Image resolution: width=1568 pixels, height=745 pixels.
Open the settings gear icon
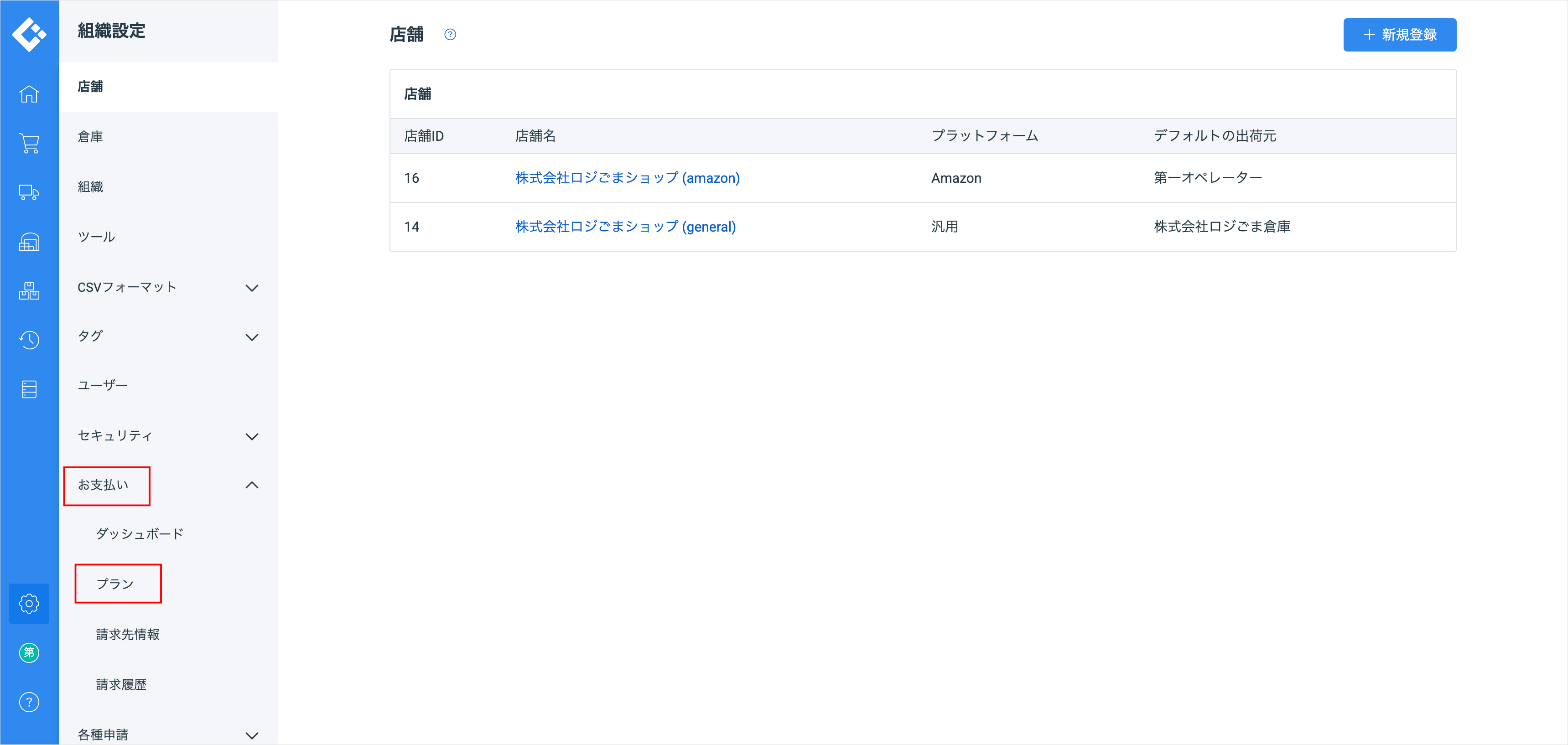coord(29,603)
